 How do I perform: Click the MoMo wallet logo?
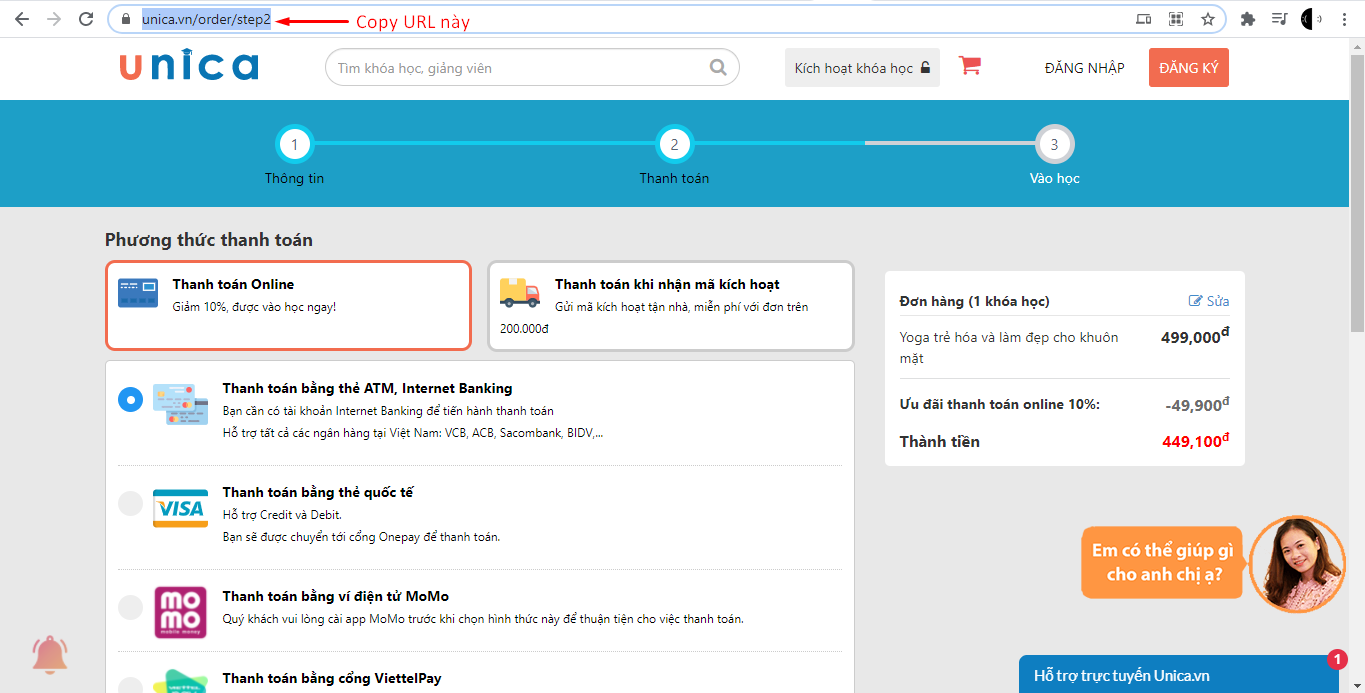point(180,612)
